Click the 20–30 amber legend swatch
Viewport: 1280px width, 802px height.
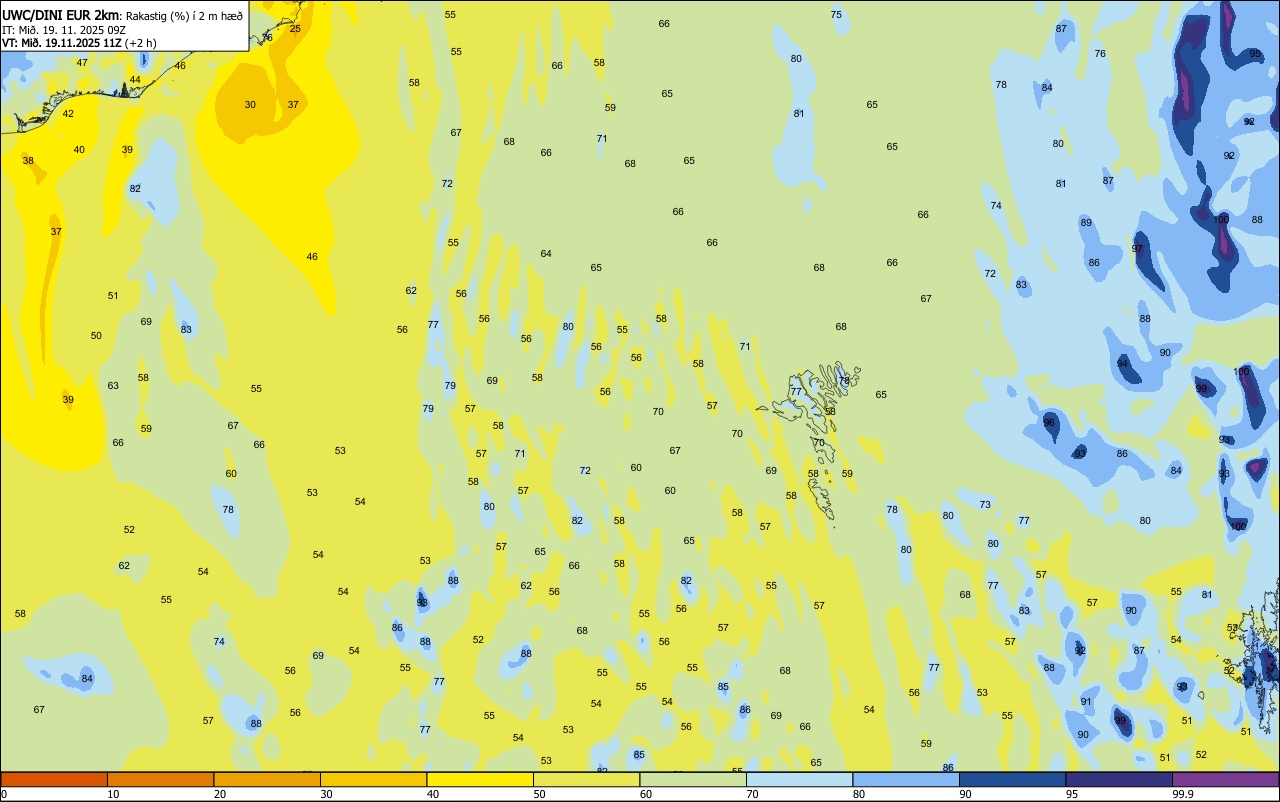267,779
